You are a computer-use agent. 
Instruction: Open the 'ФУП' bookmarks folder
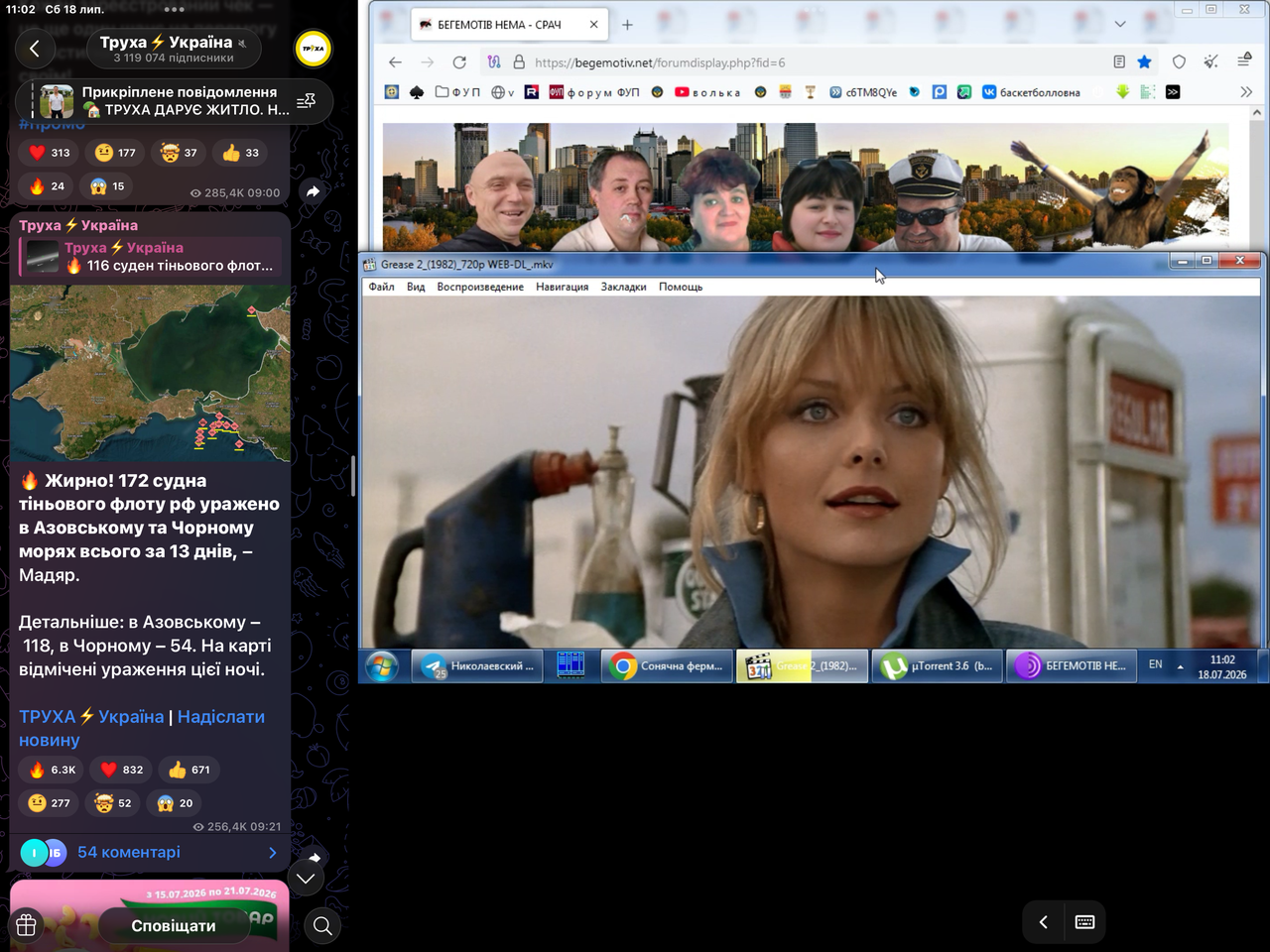[457, 92]
